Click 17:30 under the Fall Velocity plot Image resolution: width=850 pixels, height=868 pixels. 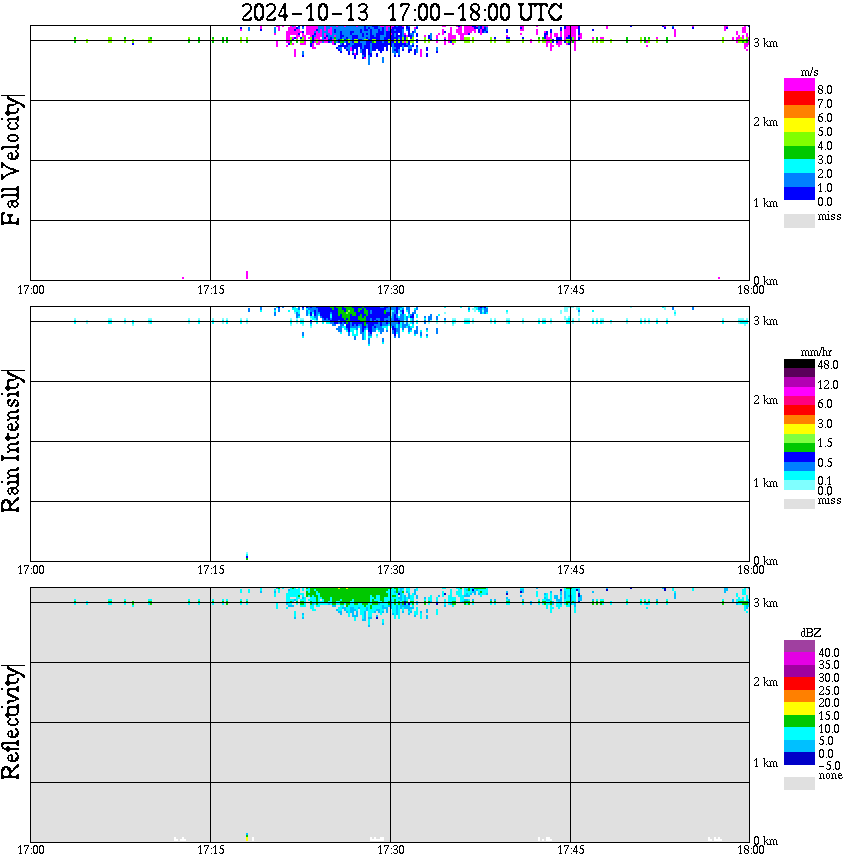pos(391,290)
